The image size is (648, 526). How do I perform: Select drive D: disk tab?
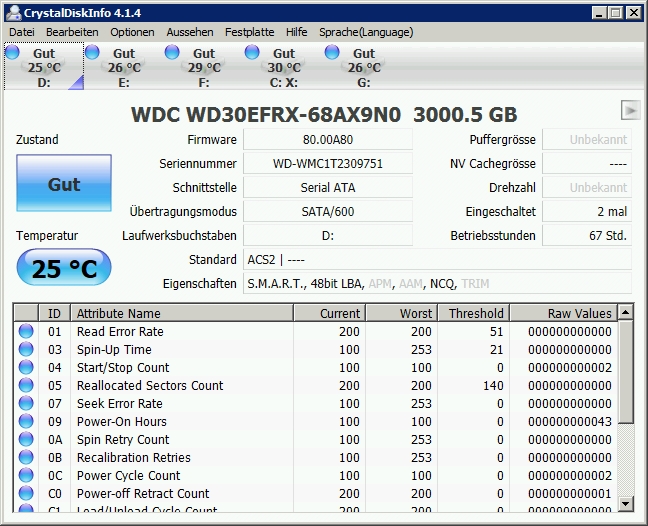coord(44,67)
